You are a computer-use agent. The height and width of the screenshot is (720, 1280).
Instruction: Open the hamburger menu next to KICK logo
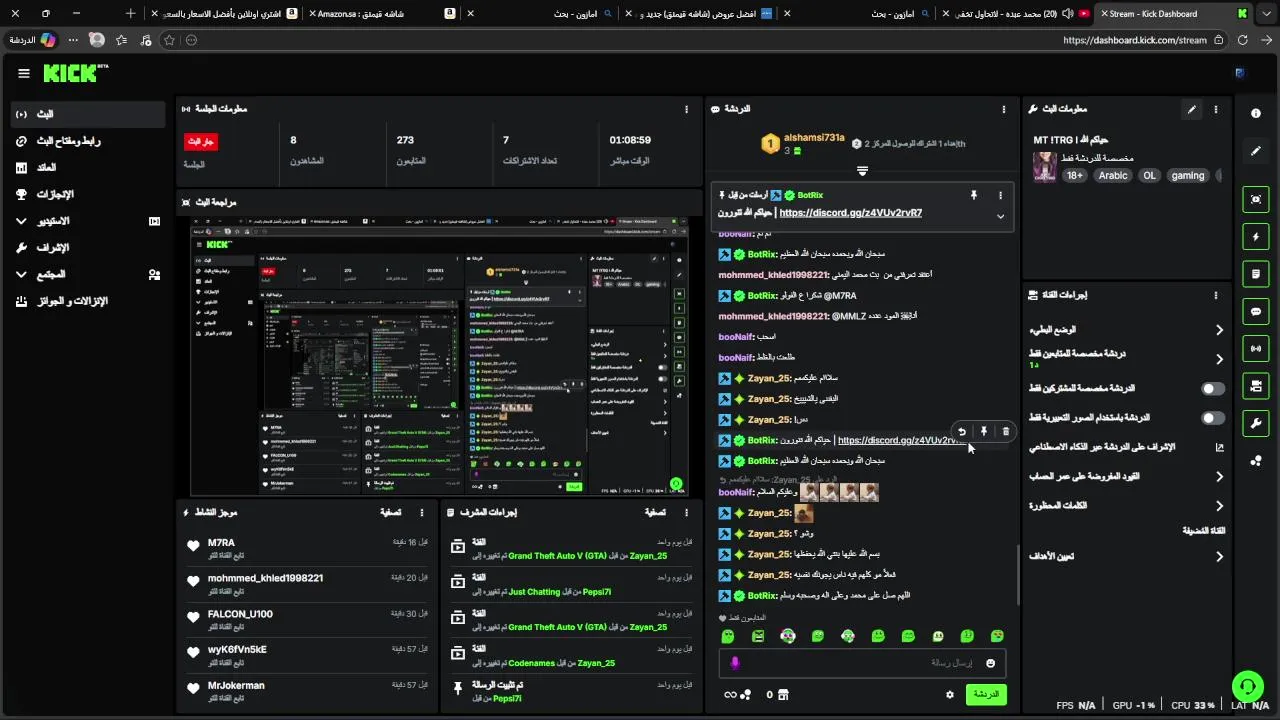coord(24,73)
